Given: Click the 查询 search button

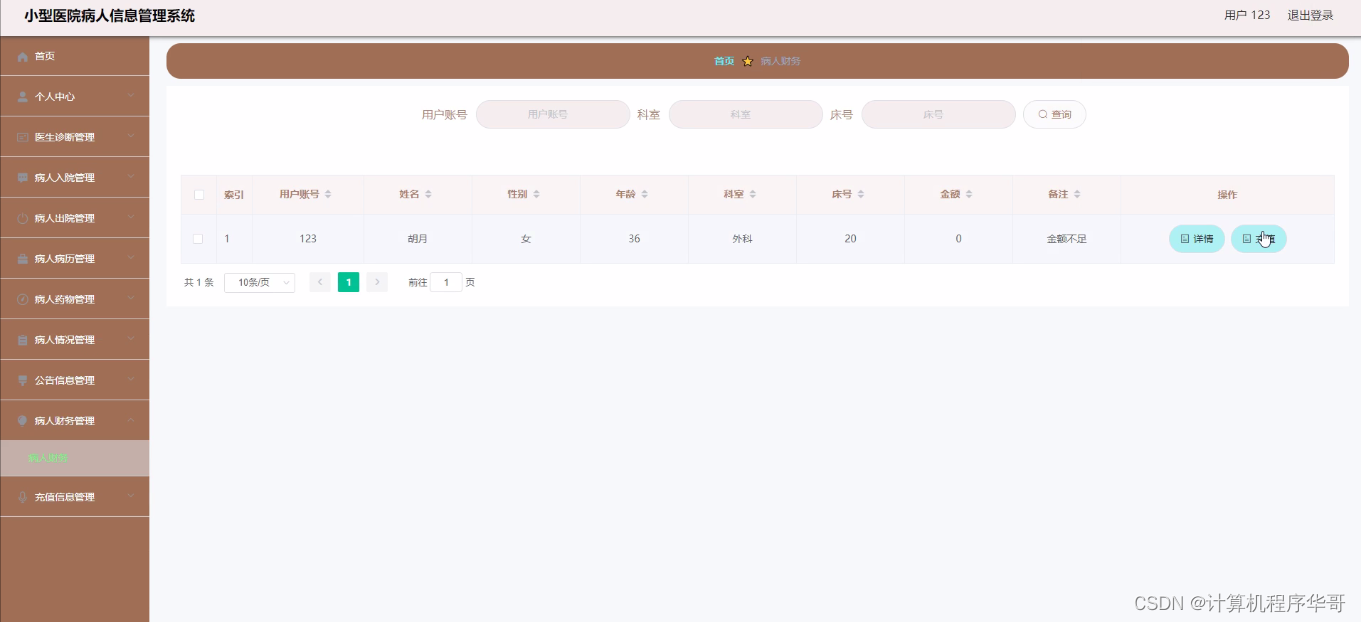Looking at the screenshot, I should (x=1054, y=115).
